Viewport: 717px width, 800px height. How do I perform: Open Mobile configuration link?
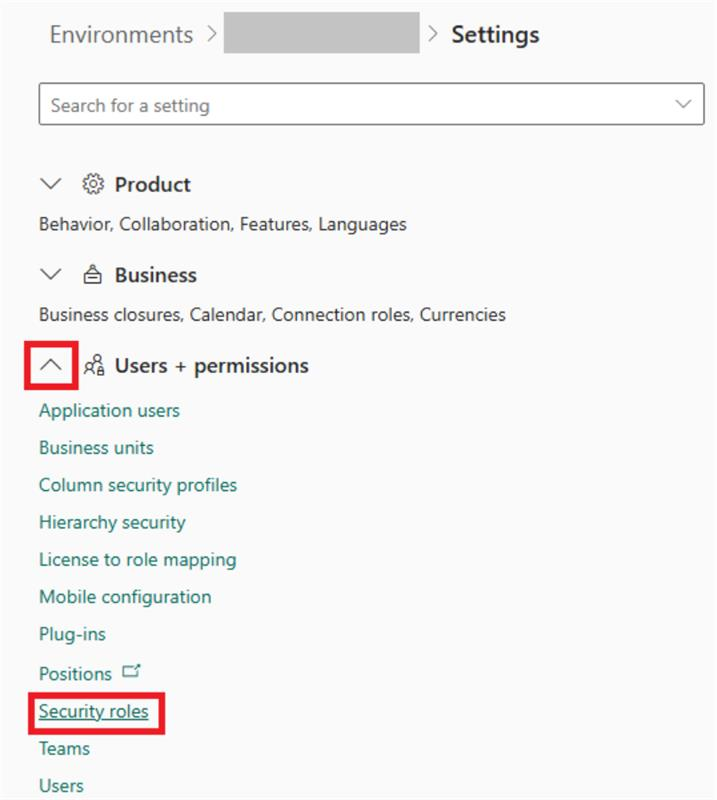tap(125, 597)
